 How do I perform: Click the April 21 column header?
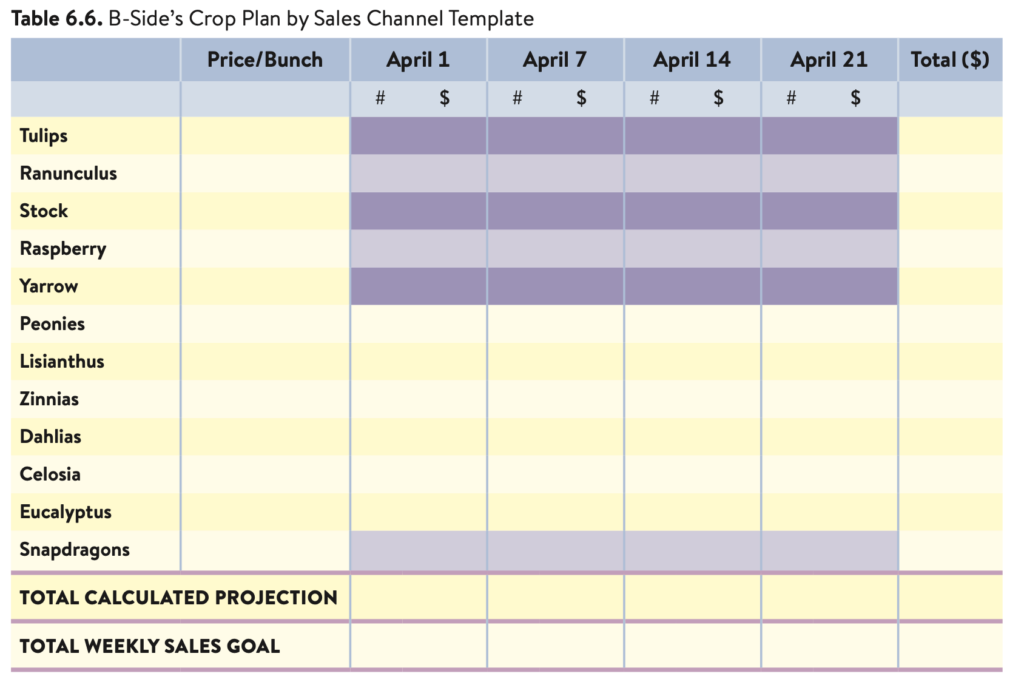[x=829, y=59]
